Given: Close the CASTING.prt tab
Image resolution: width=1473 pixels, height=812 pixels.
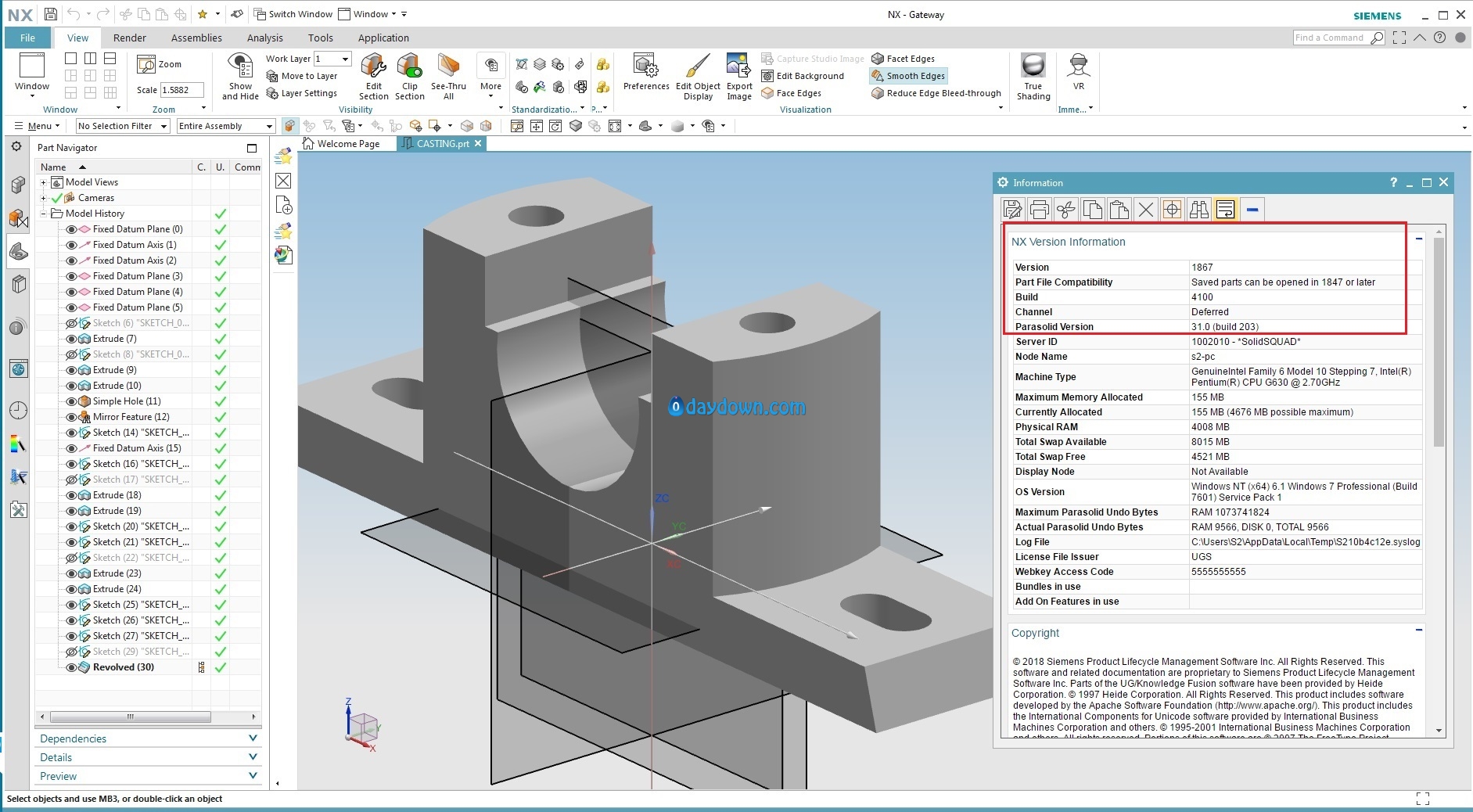Looking at the screenshot, I should pyautogui.click(x=478, y=143).
